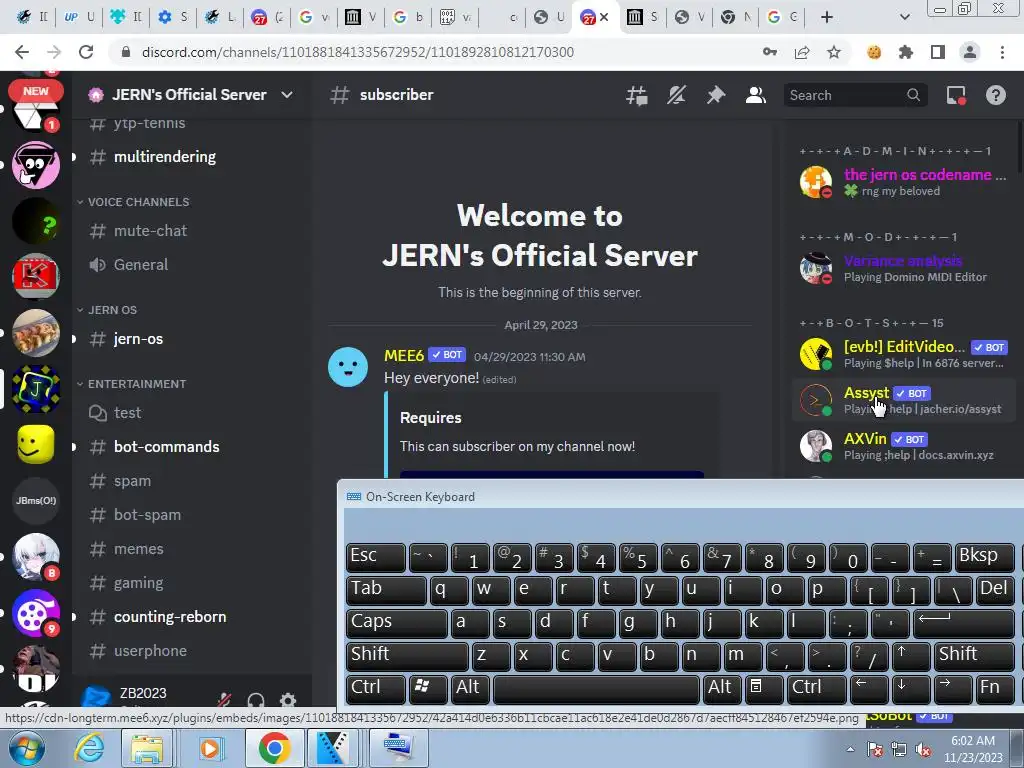Select the server icon with green question mark
This screenshot has width=1024, height=768.
point(36,221)
